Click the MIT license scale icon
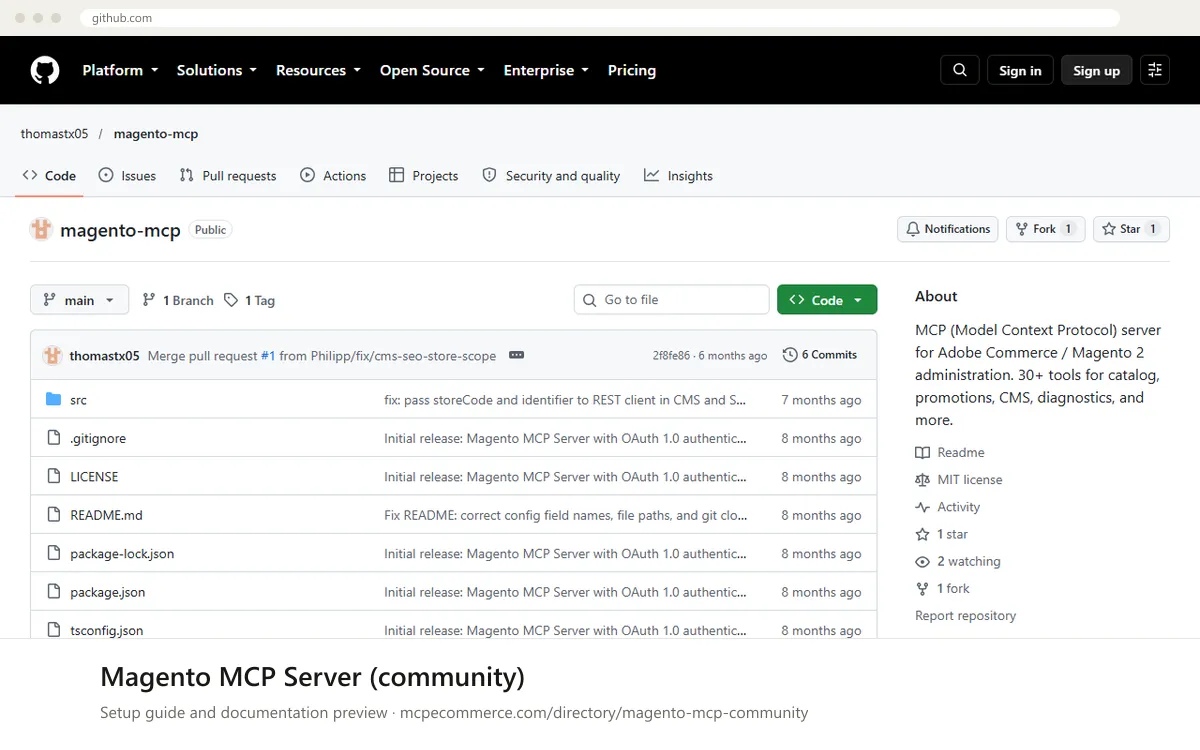The image size is (1200, 750). click(x=923, y=480)
